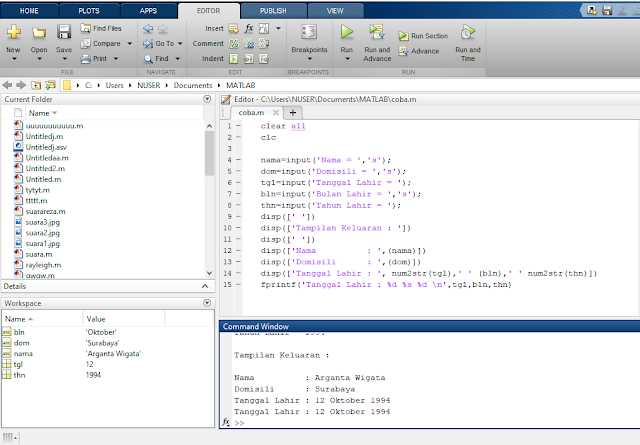Click the Find magnifier button

[x=156, y=59]
